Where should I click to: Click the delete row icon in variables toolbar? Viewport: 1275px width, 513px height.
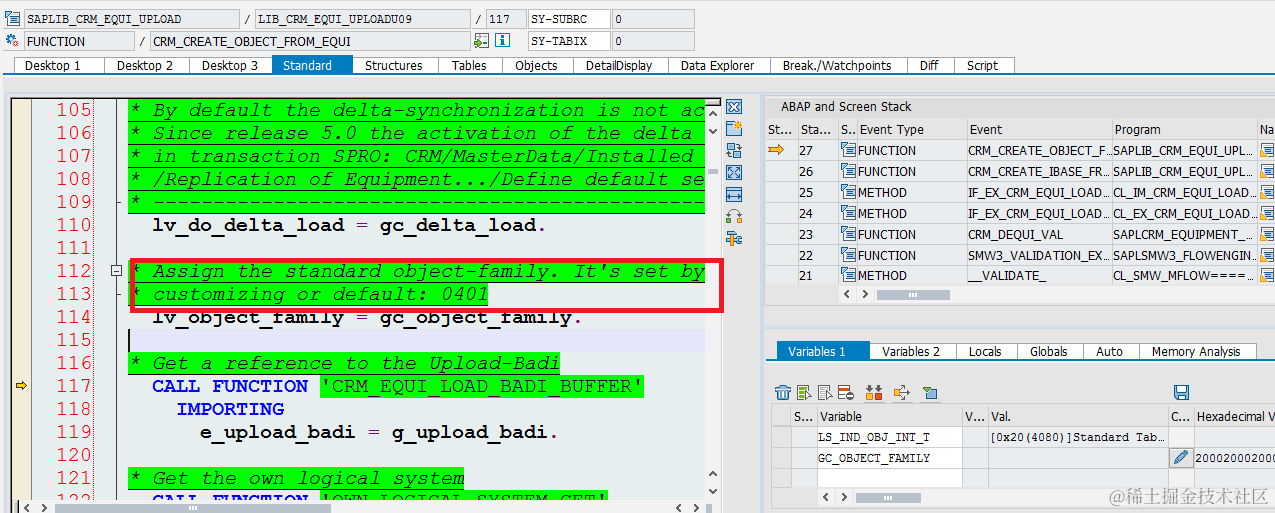click(844, 392)
